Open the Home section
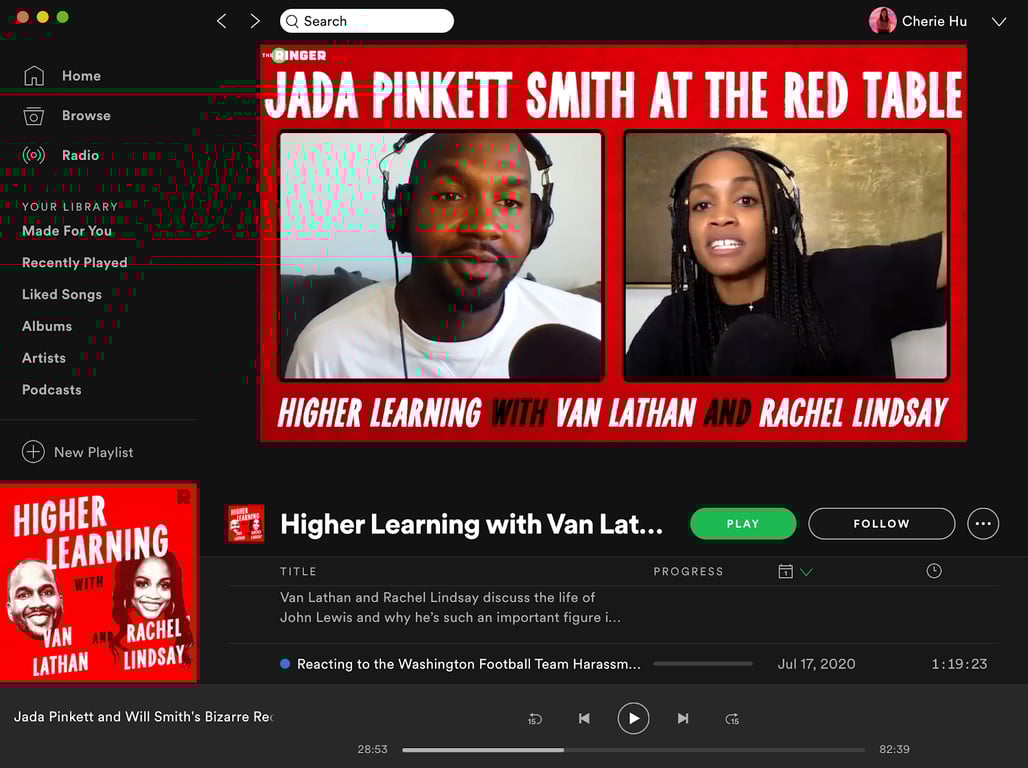 (x=81, y=75)
